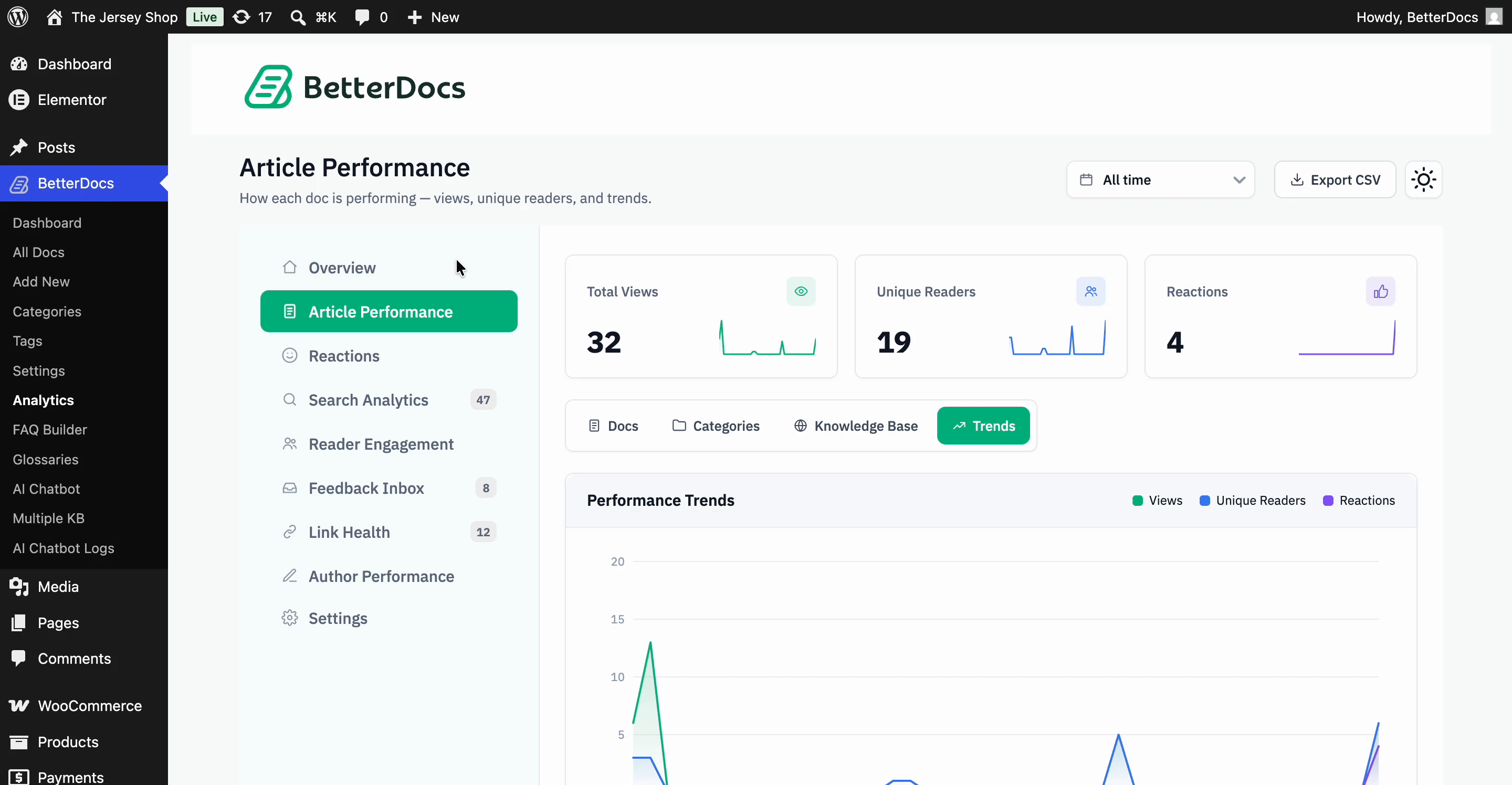Open Feedback Inbox section
This screenshot has height=785, width=1512.
click(x=388, y=487)
